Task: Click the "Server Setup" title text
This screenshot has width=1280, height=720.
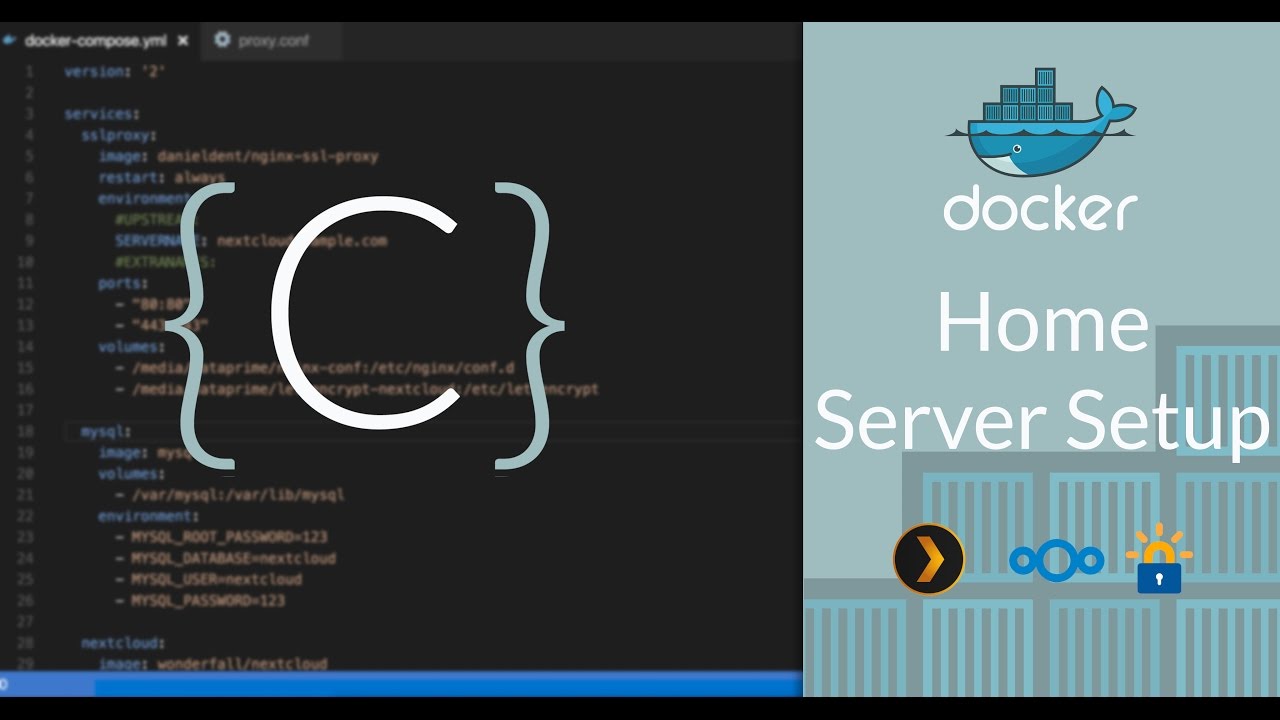Action: click(1042, 420)
